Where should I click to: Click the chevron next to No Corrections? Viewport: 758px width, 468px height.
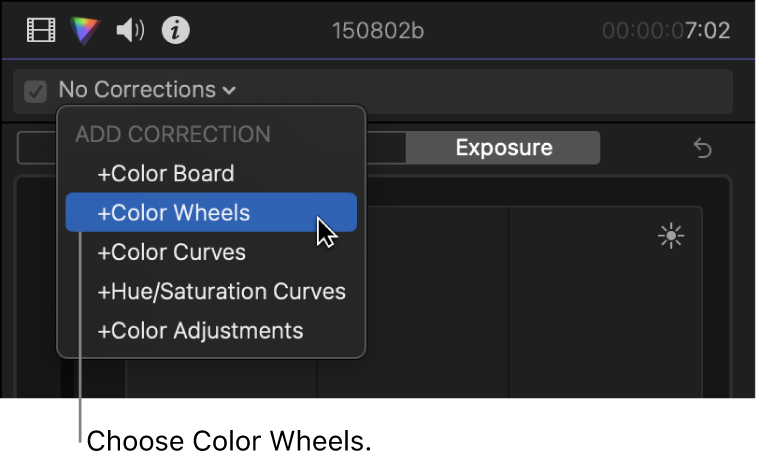[x=230, y=91]
